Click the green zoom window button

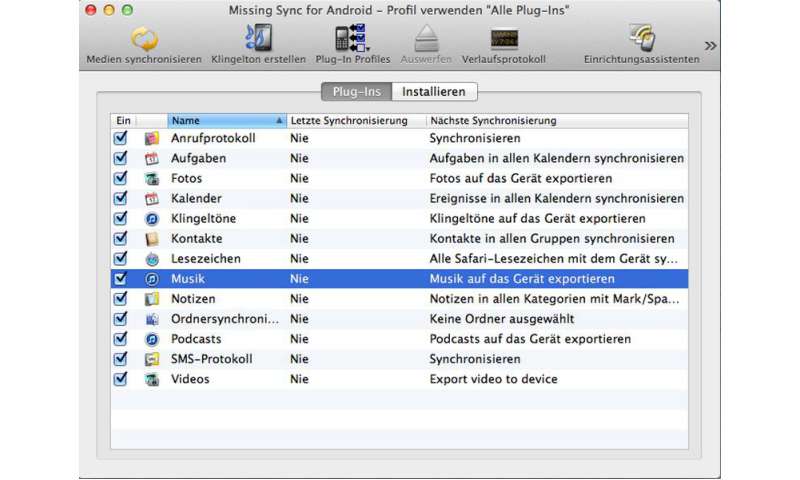[x=127, y=10]
